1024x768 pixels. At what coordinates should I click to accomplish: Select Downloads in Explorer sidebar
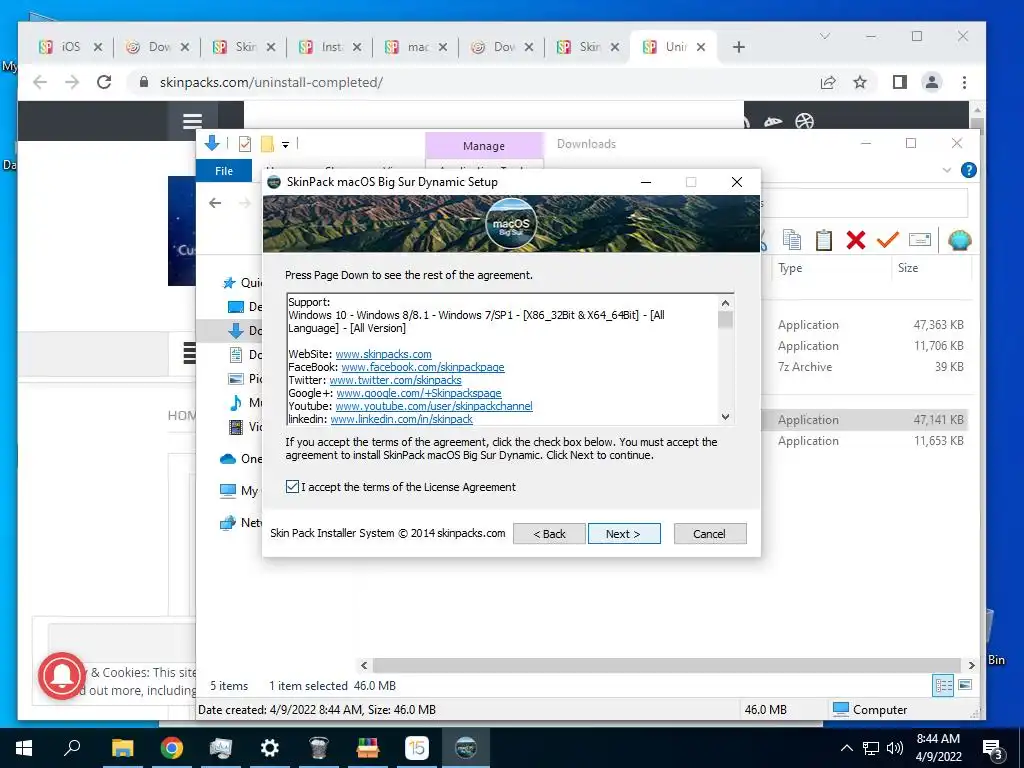pos(244,330)
